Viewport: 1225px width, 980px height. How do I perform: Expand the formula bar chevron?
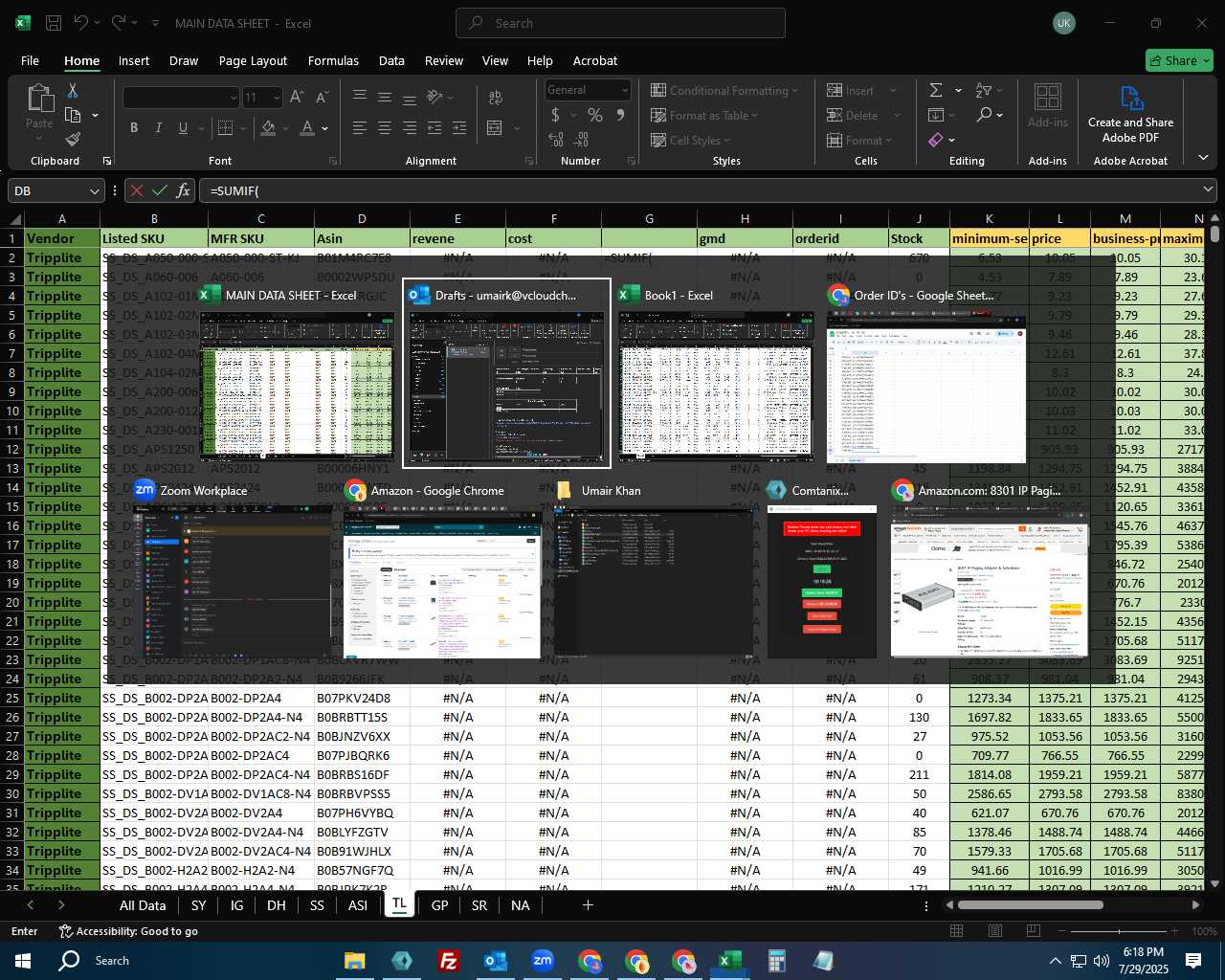click(x=1208, y=189)
